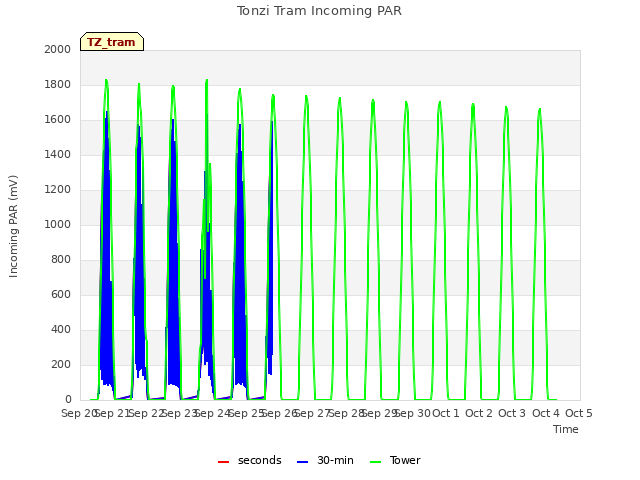Click the green Tower legend swatch
Viewport: 640px width, 480px height.
tap(375, 462)
